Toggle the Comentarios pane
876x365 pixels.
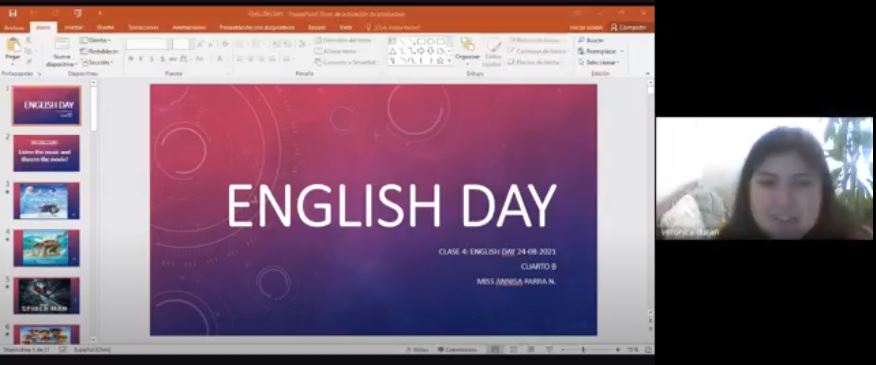pos(458,349)
